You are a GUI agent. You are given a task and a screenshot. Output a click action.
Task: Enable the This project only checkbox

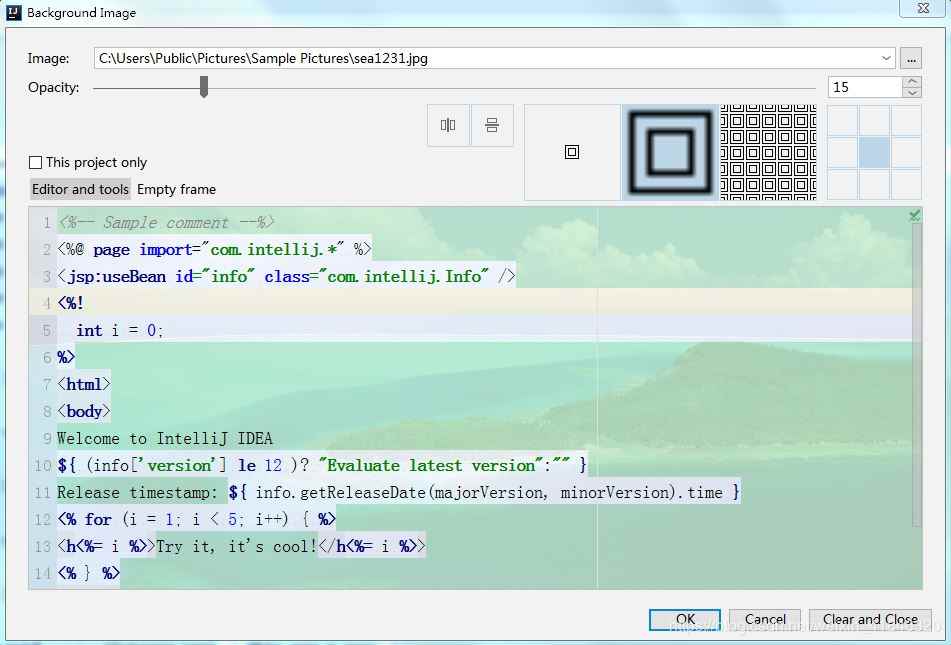point(35,162)
